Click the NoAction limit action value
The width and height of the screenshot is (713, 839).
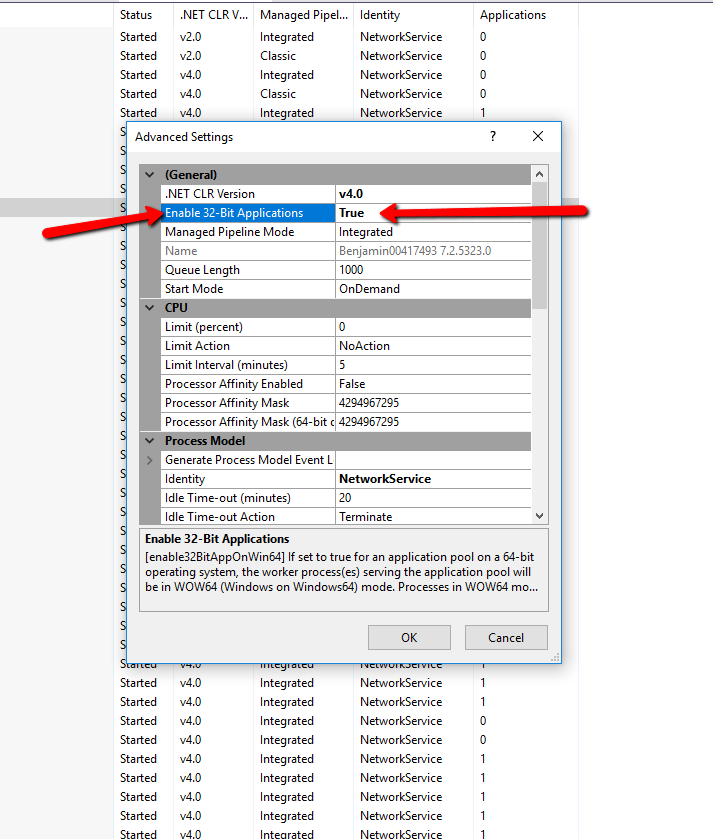(x=433, y=346)
